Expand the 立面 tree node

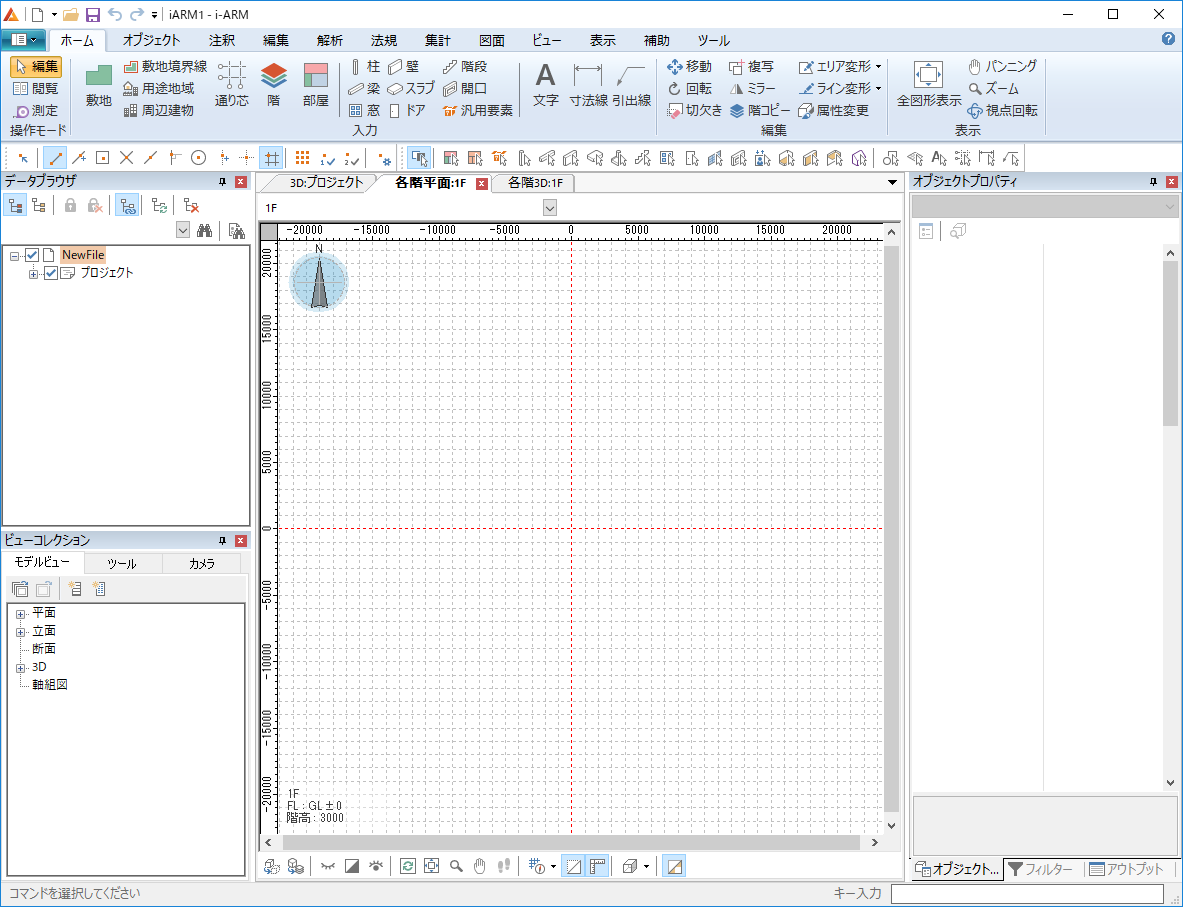pos(20,631)
